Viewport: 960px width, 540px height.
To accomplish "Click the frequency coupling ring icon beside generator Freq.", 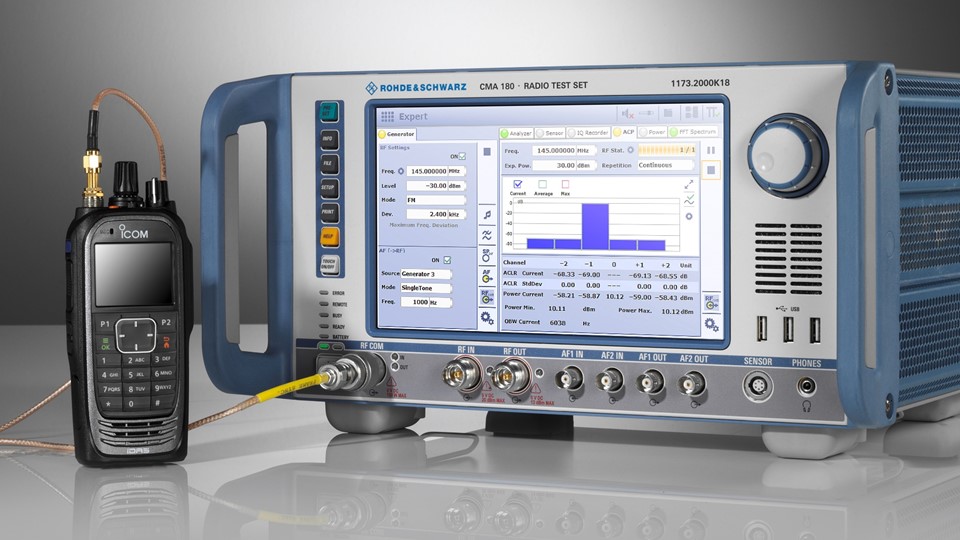I will point(401,171).
